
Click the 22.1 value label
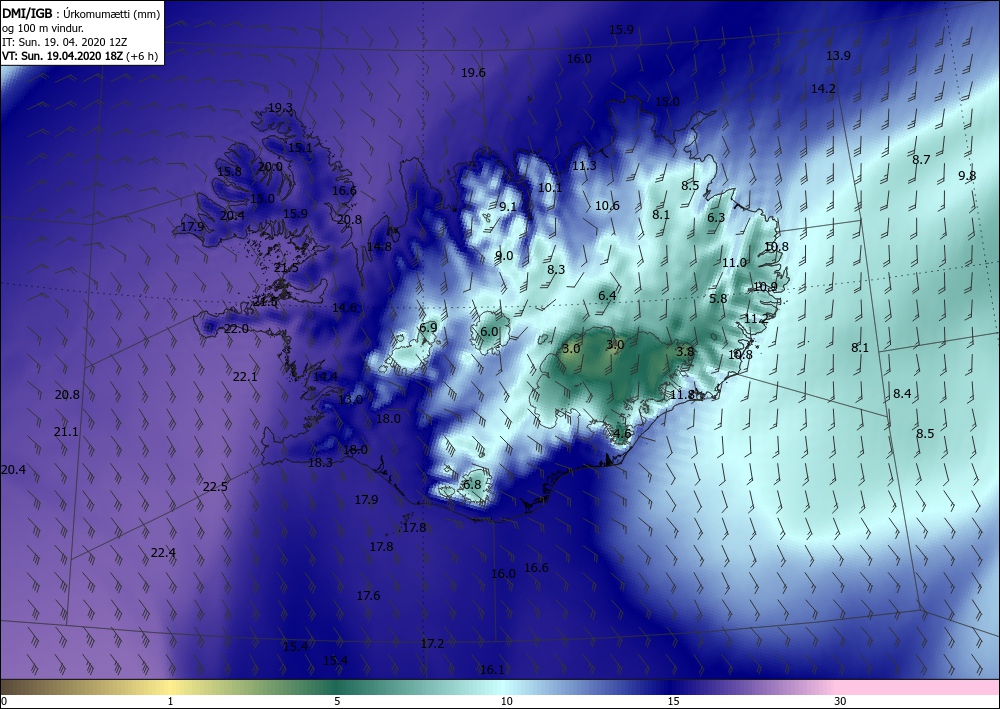pos(245,377)
